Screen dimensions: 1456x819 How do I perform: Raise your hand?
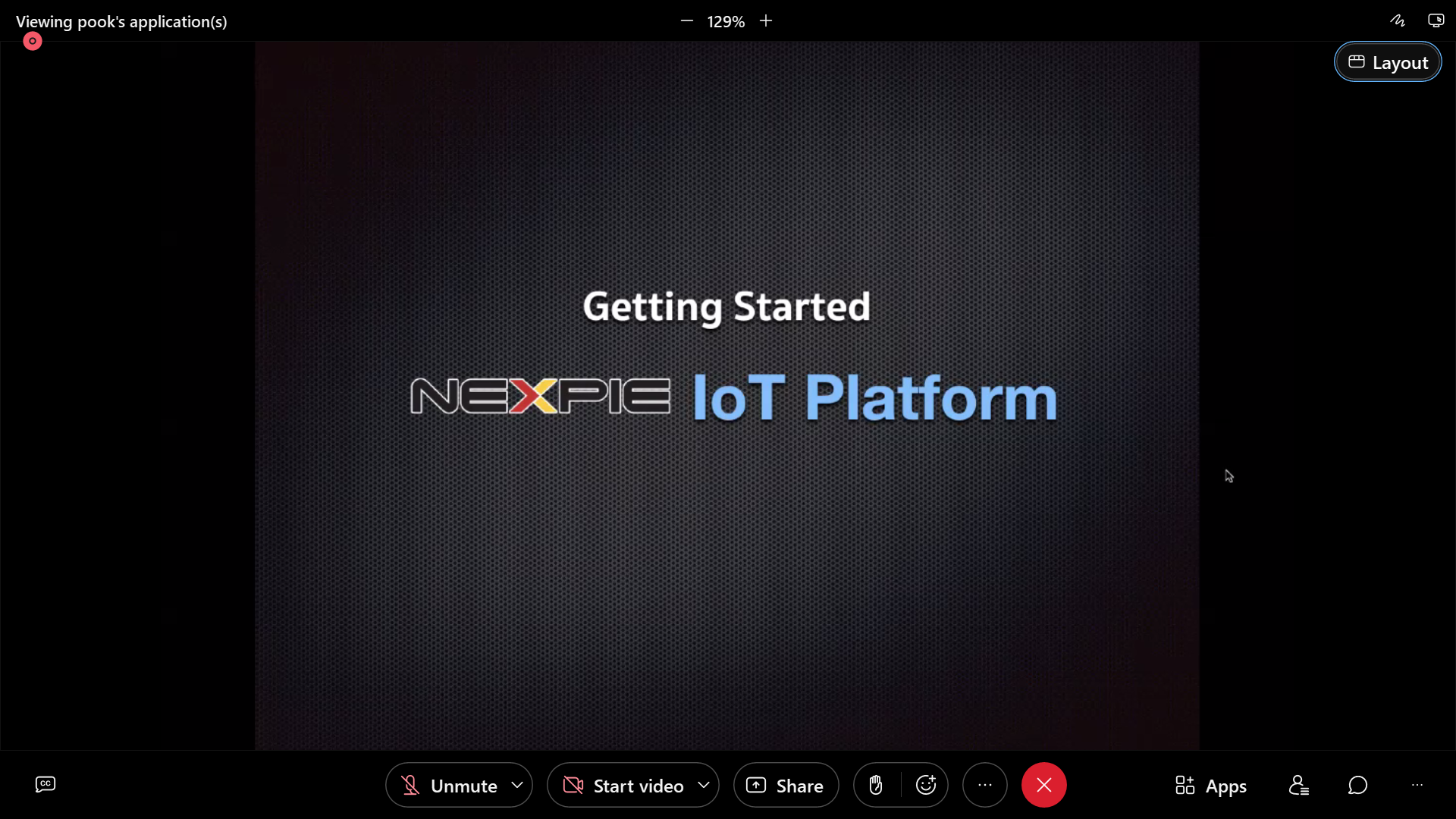pos(876,785)
